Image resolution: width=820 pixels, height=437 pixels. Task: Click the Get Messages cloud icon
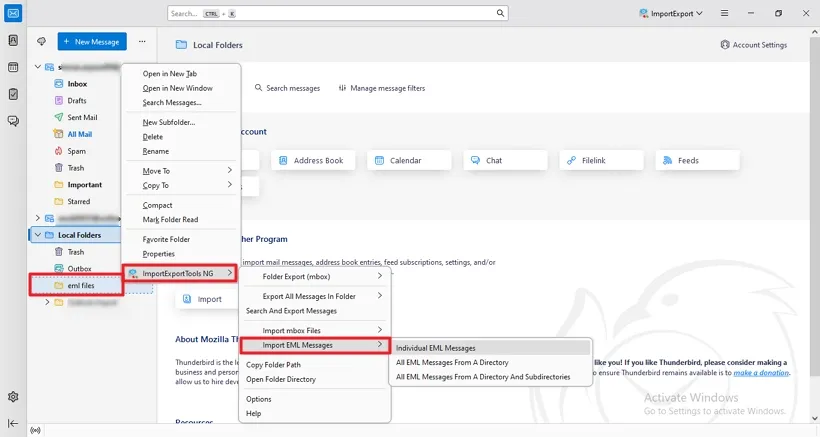pos(41,41)
